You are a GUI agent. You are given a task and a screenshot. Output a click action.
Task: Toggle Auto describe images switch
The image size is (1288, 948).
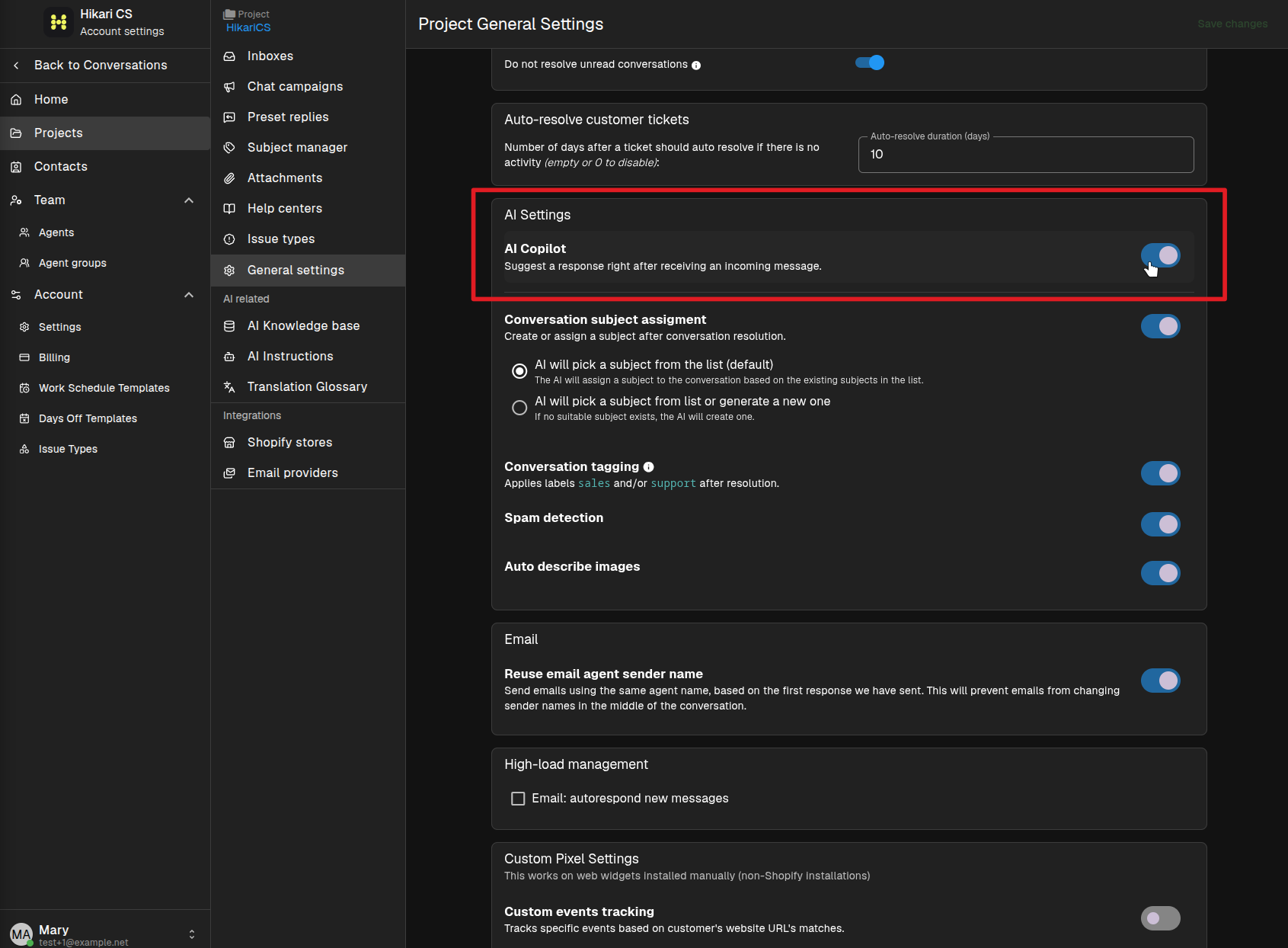(1160, 573)
